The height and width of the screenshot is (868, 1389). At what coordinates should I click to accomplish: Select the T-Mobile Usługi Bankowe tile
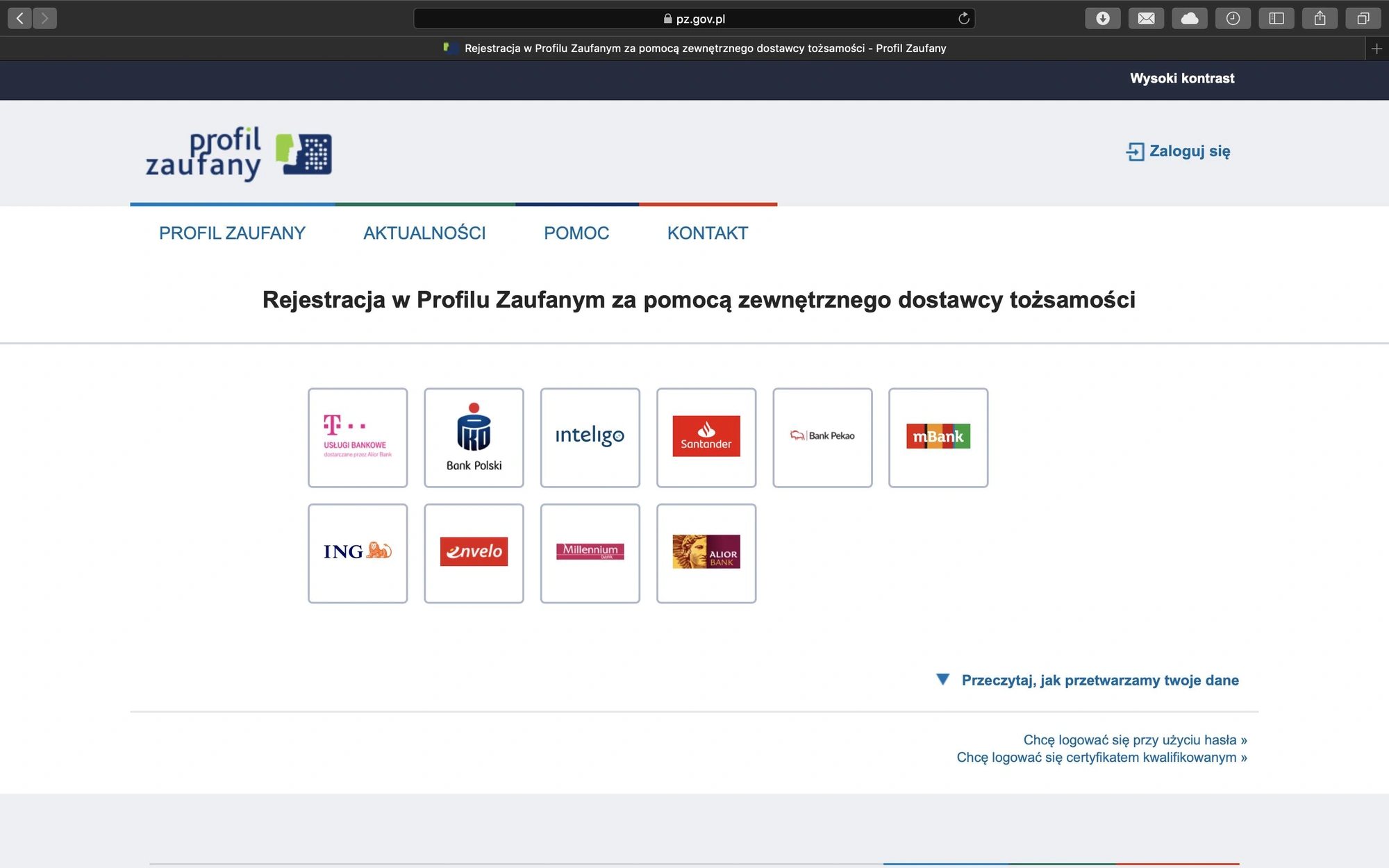coord(358,437)
